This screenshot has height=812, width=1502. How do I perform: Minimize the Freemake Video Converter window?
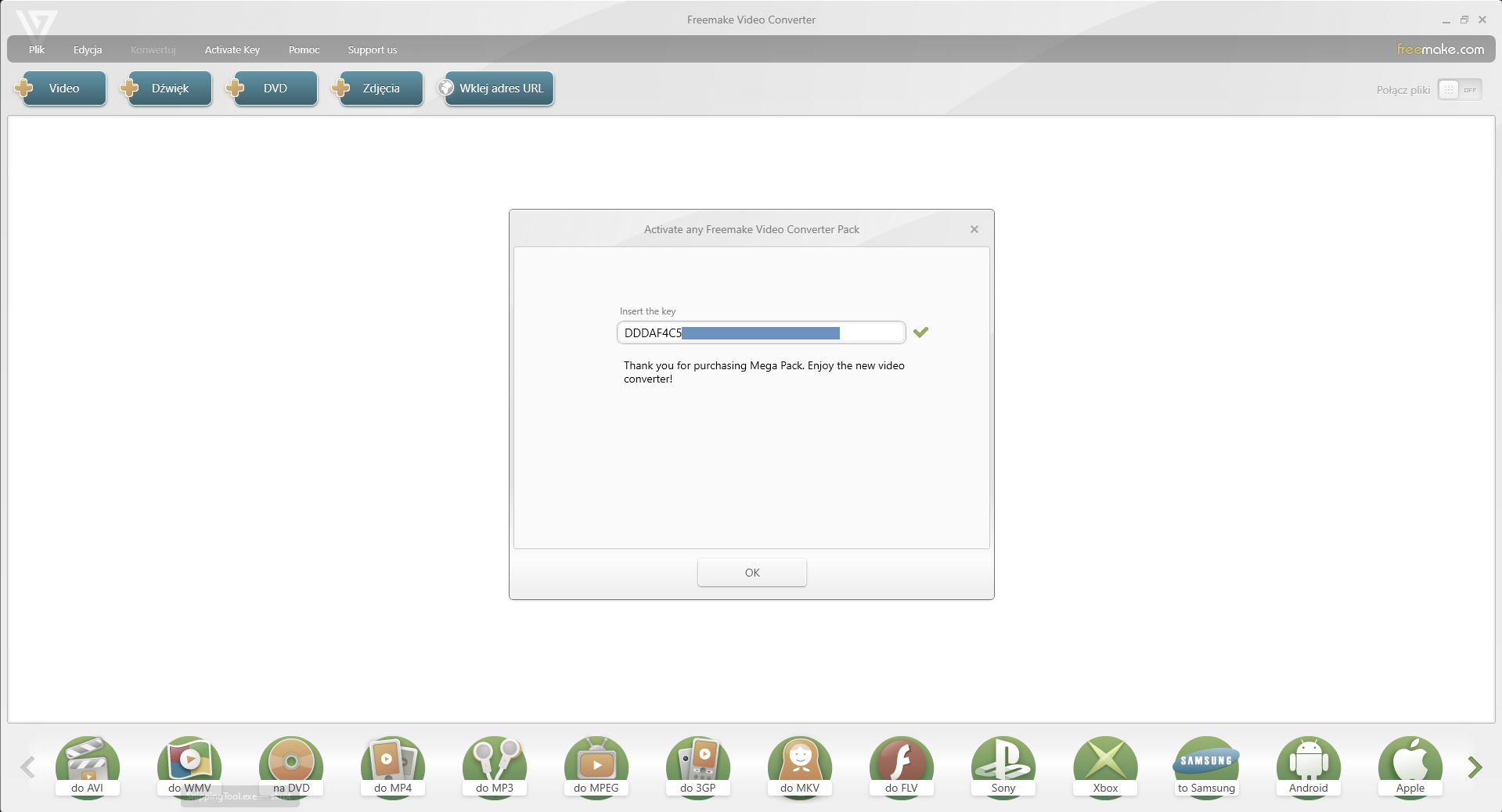pyautogui.click(x=1446, y=20)
